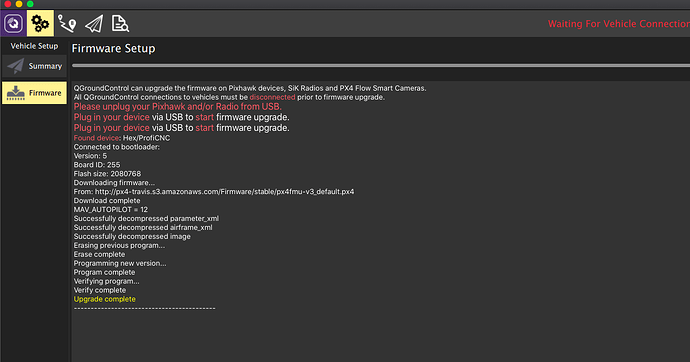Click the firmware upgrade progress bar
Image resolution: width=690 pixels, height=362 pixels.
[381, 66]
